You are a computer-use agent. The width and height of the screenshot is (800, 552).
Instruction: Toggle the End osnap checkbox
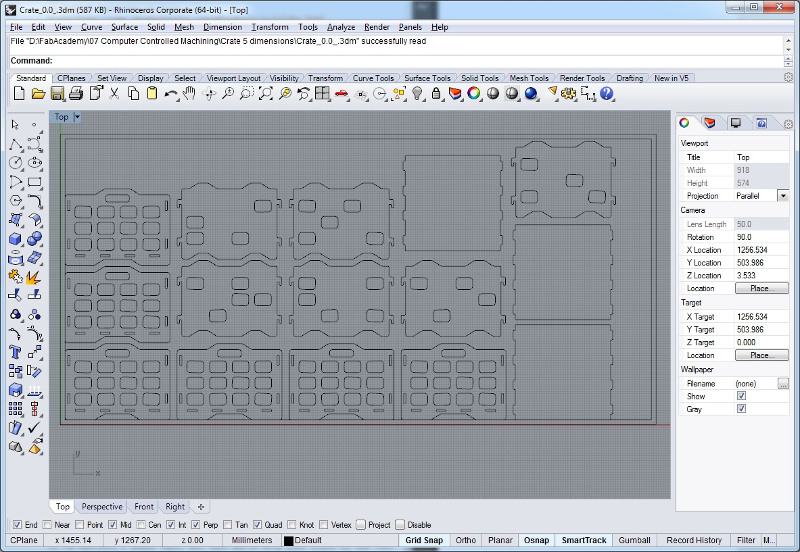(x=17, y=525)
